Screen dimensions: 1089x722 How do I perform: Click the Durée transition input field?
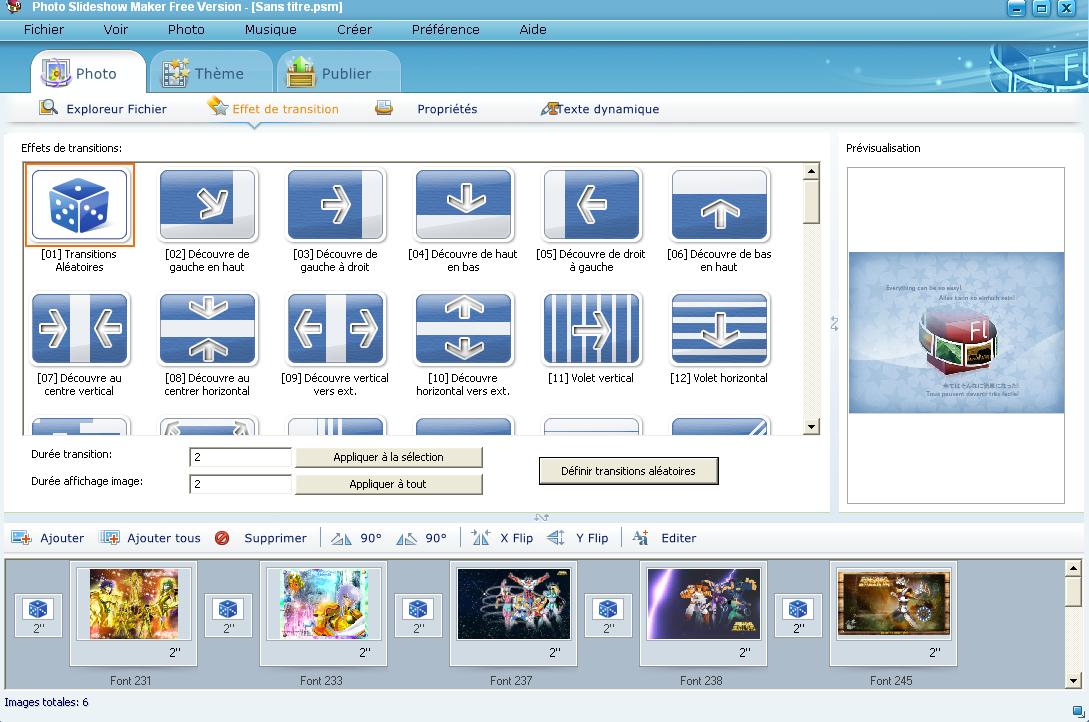coord(240,457)
